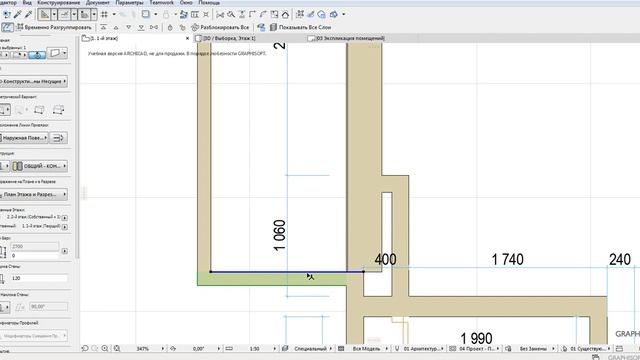Image resolution: width=640 pixels, height=360 pixels.
Task: Open the dropdown next to cursor snap button
Action: coord(94,15)
